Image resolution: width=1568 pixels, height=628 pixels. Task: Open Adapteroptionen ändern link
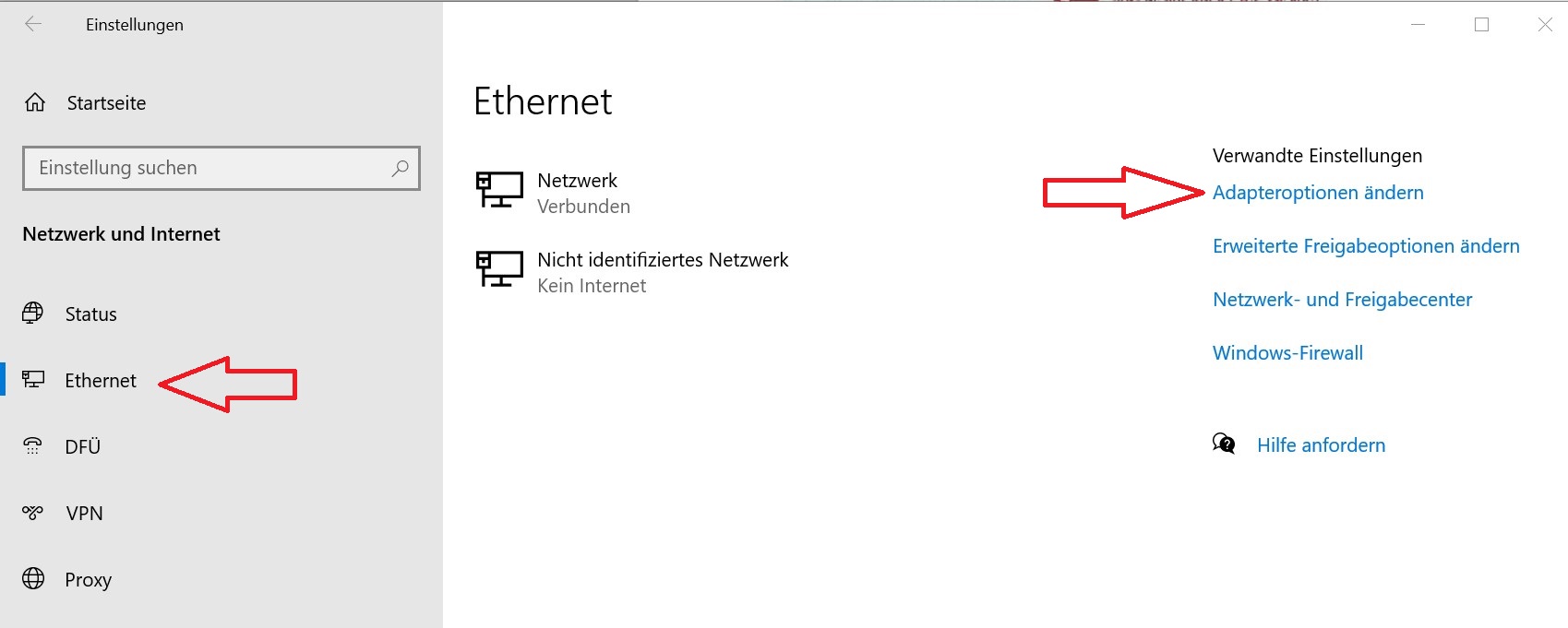(1318, 193)
